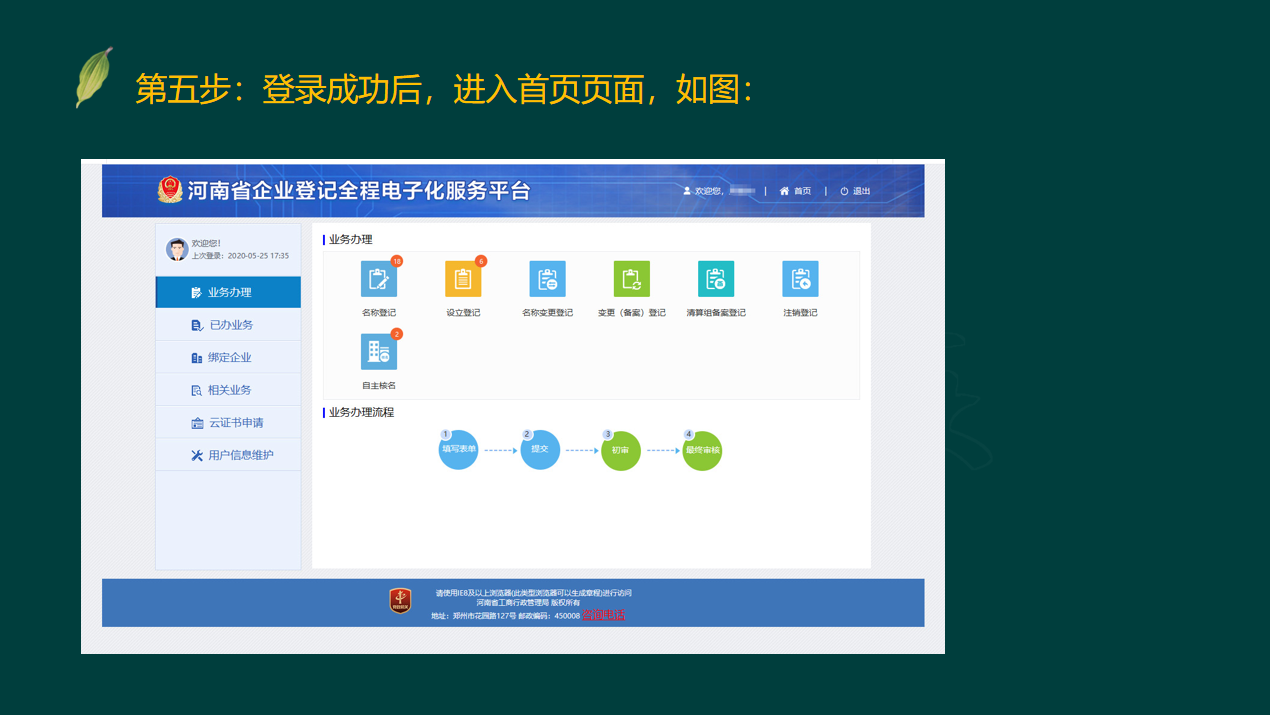Click the platform emblem logo in the header

coord(168,189)
